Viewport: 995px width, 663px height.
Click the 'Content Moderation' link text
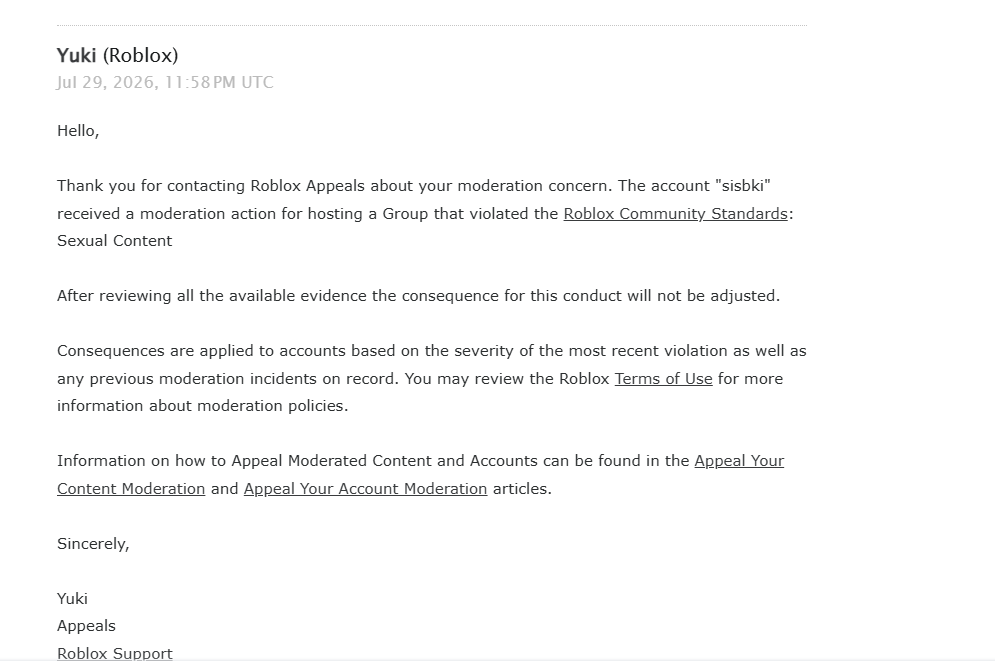131,489
